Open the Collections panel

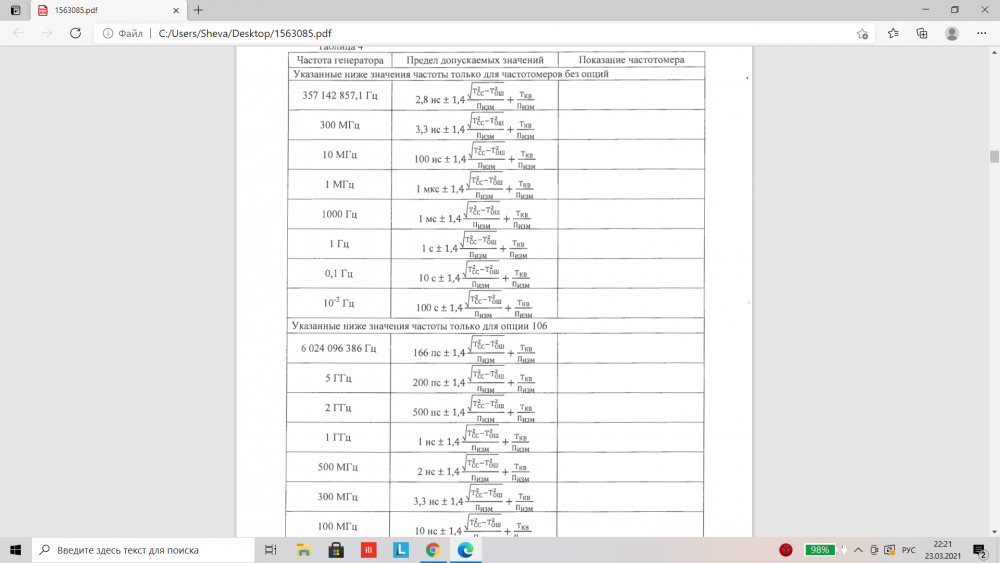click(922, 33)
